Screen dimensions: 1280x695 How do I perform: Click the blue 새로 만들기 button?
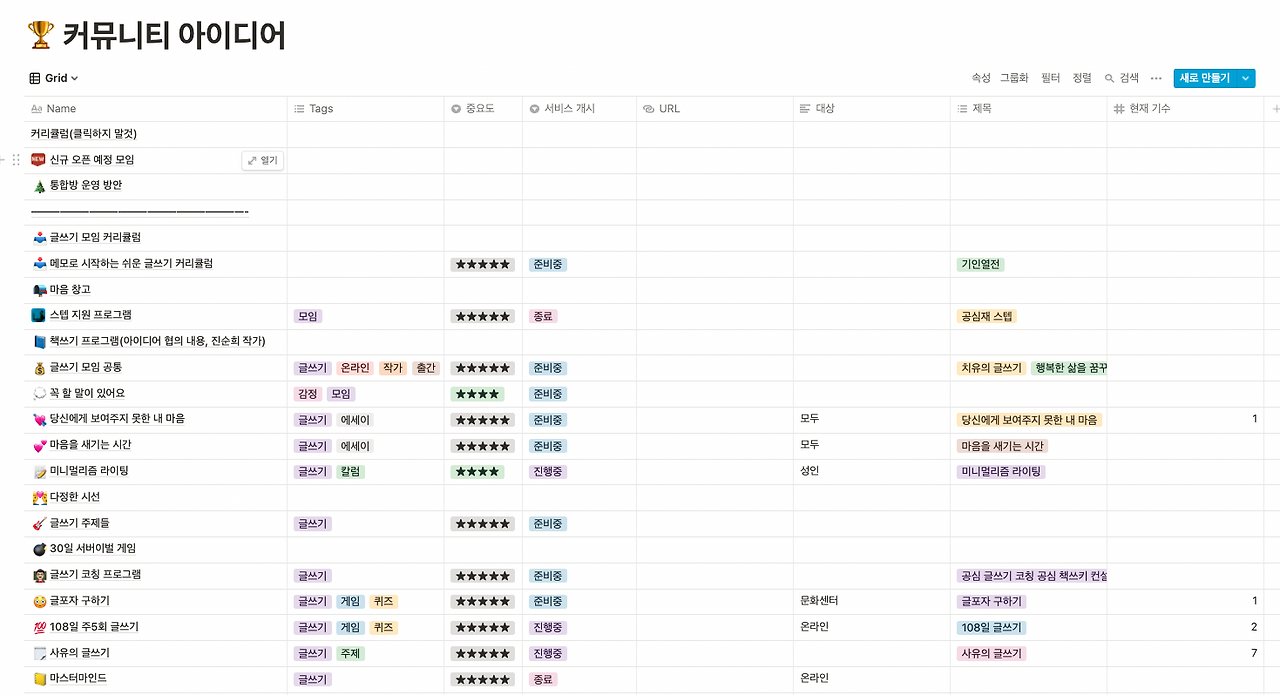(x=1207, y=78)
